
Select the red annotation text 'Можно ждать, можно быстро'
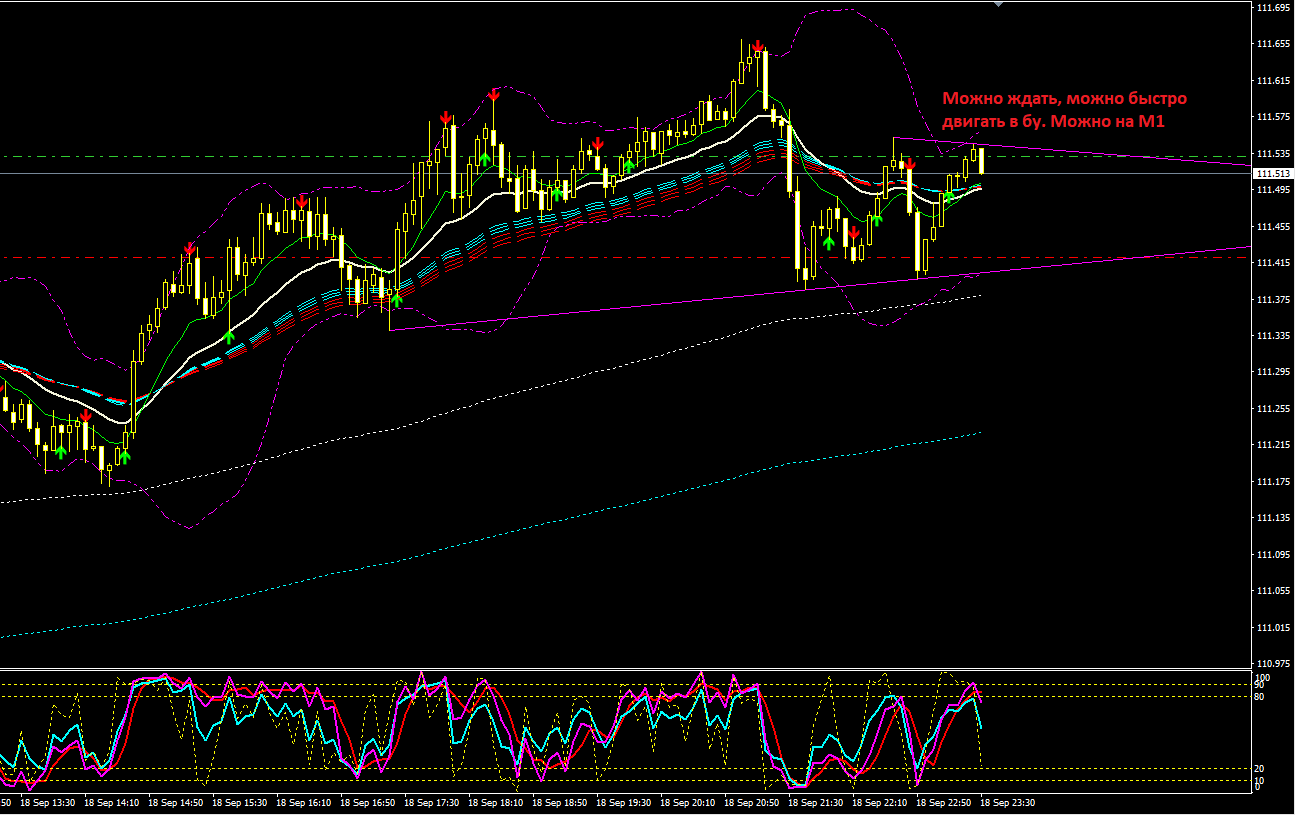click(1065, 99)
